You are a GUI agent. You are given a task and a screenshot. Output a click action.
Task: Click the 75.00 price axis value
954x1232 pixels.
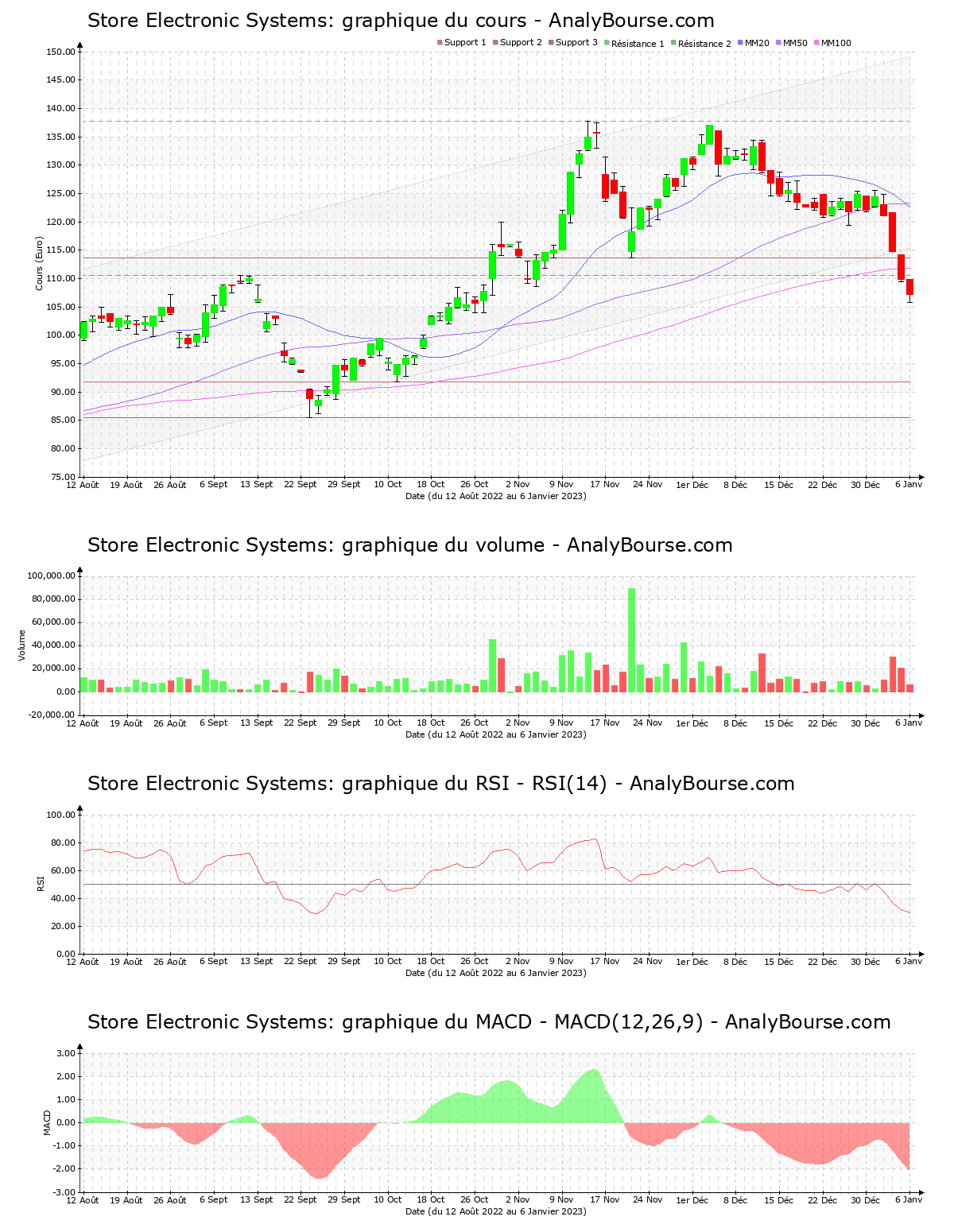pyautogui.click(x=64, y=477)
